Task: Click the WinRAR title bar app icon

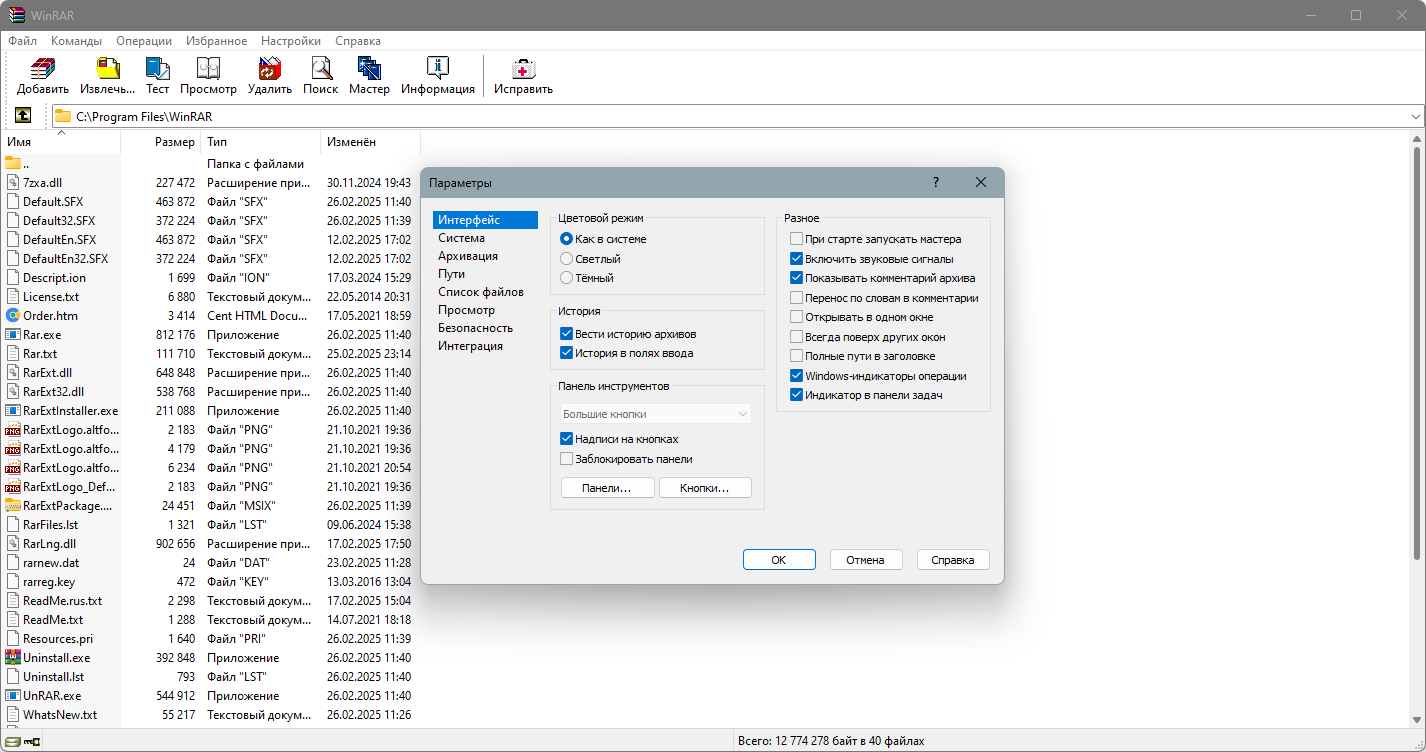Action: point(15,14)
